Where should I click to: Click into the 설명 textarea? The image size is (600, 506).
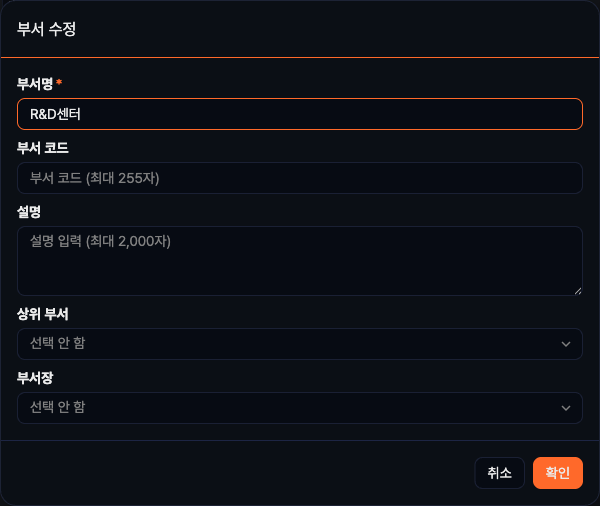click(x=300, y=260)
